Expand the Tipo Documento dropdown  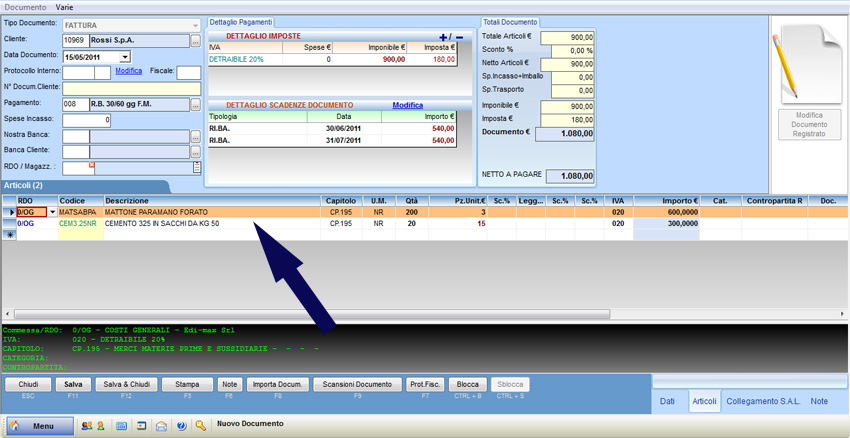[x=195, y=25]
